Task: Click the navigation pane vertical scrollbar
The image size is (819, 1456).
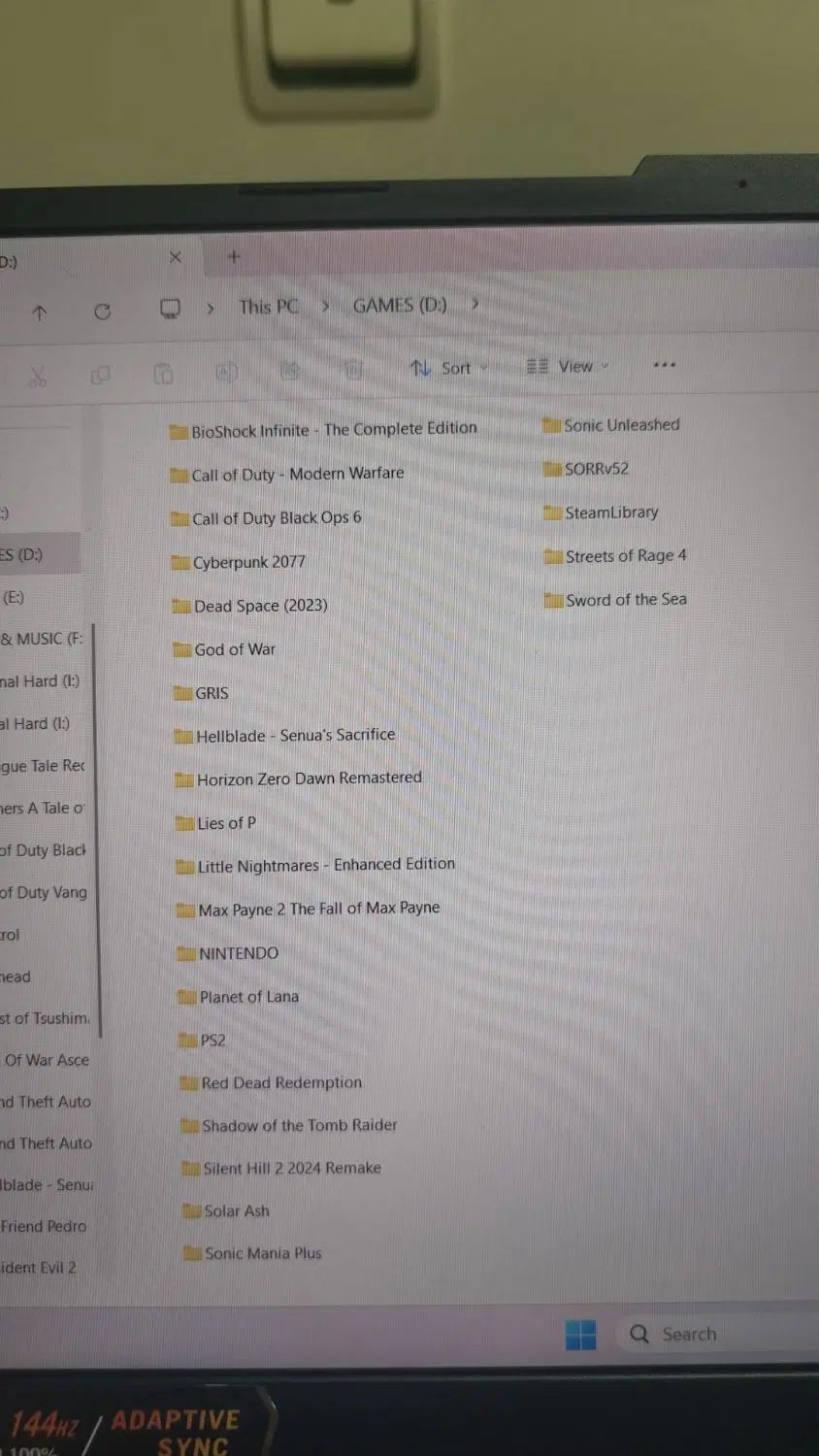Action: point(97,830)
